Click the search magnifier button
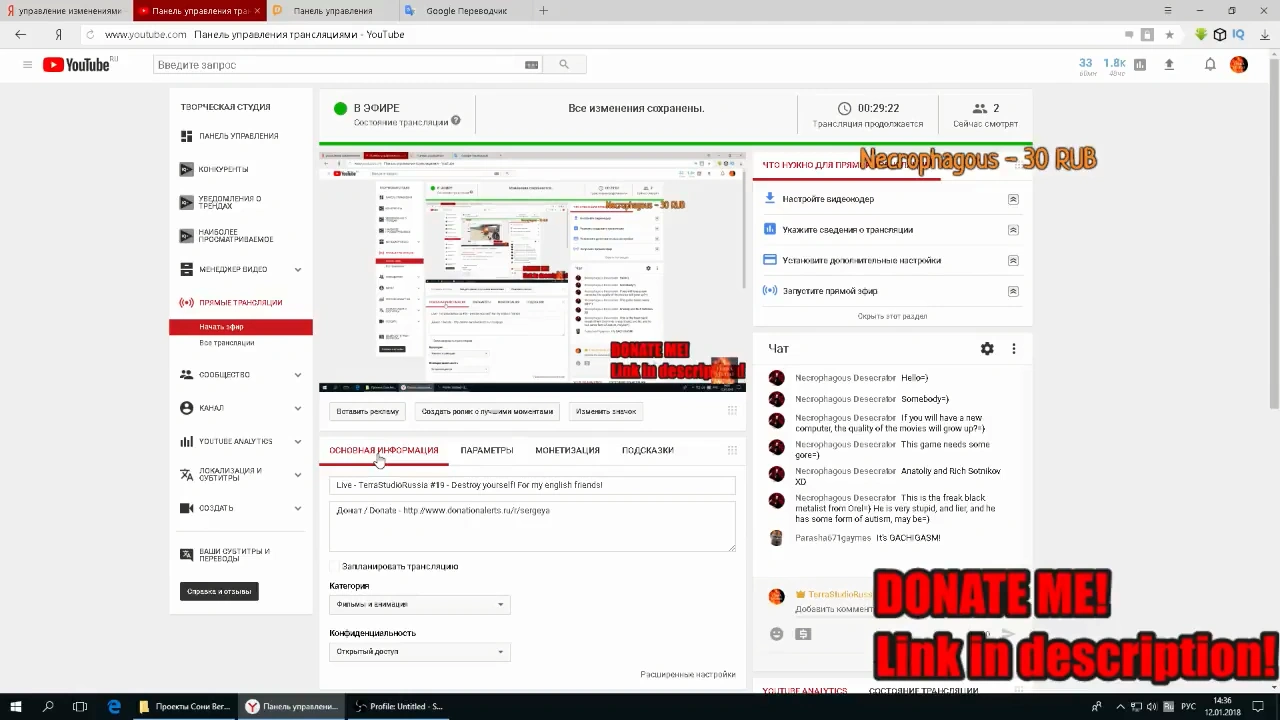Screen dimensions: 1280x720 pos(564,65)
